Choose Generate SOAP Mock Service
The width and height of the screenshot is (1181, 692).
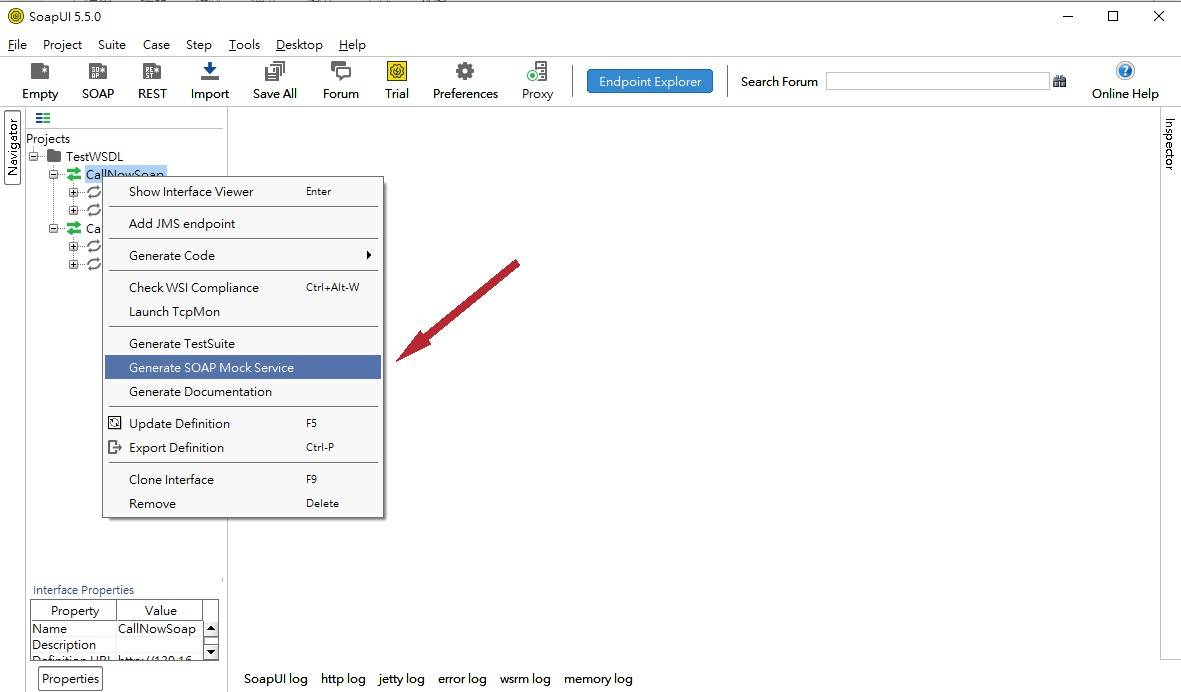tap(243, 367)
